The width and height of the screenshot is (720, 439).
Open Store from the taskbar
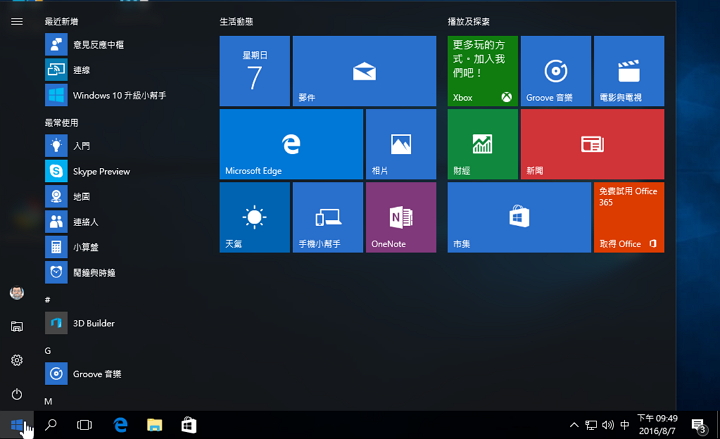(x=189, y=425)
